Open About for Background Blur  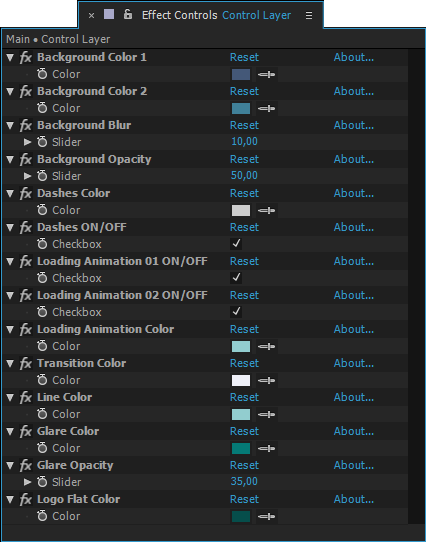pos(354,125)
